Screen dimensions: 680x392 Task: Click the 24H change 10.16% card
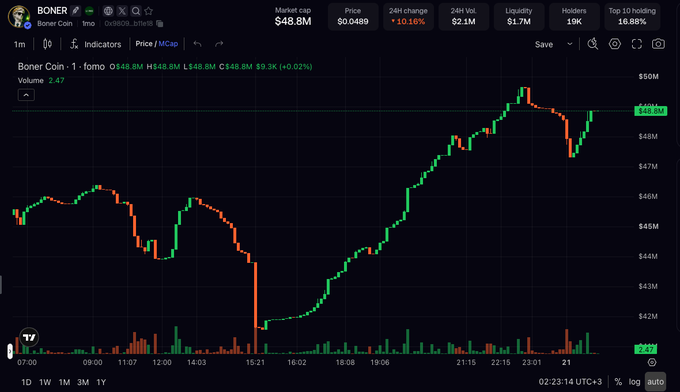(x=408, y=16)
